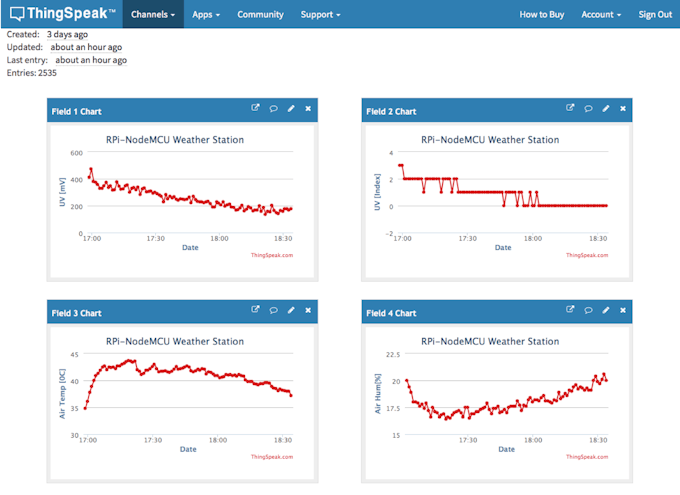Click comment icon on Field 3 Chart
The image size is (680, 495).
[x=273, y=310]
